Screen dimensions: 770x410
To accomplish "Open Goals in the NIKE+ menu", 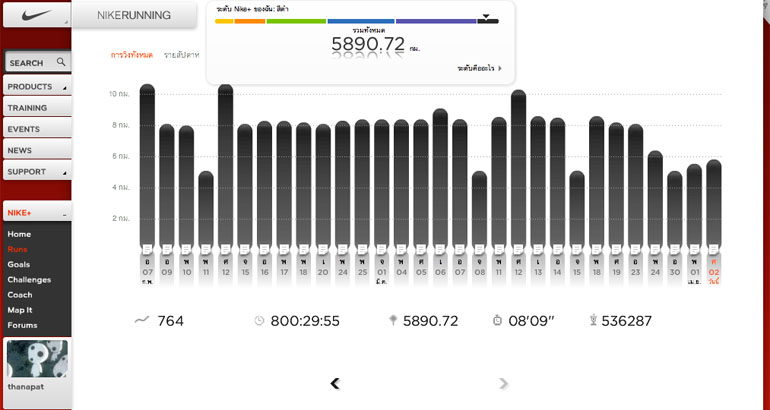I will click(x=19, y=264).
